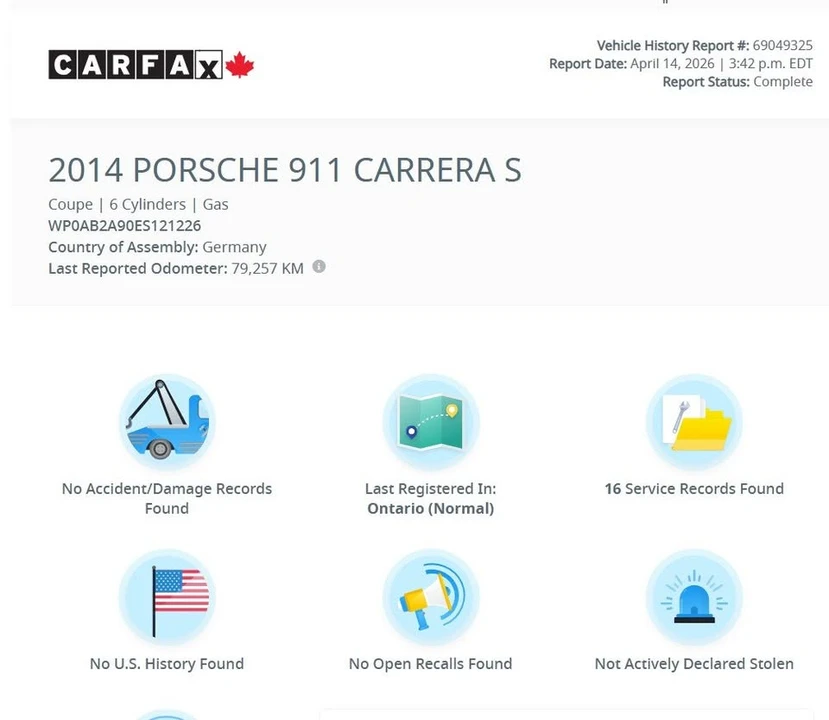
Task: Select "No Open Recalls Found" label
Action: tap(431, 663)
